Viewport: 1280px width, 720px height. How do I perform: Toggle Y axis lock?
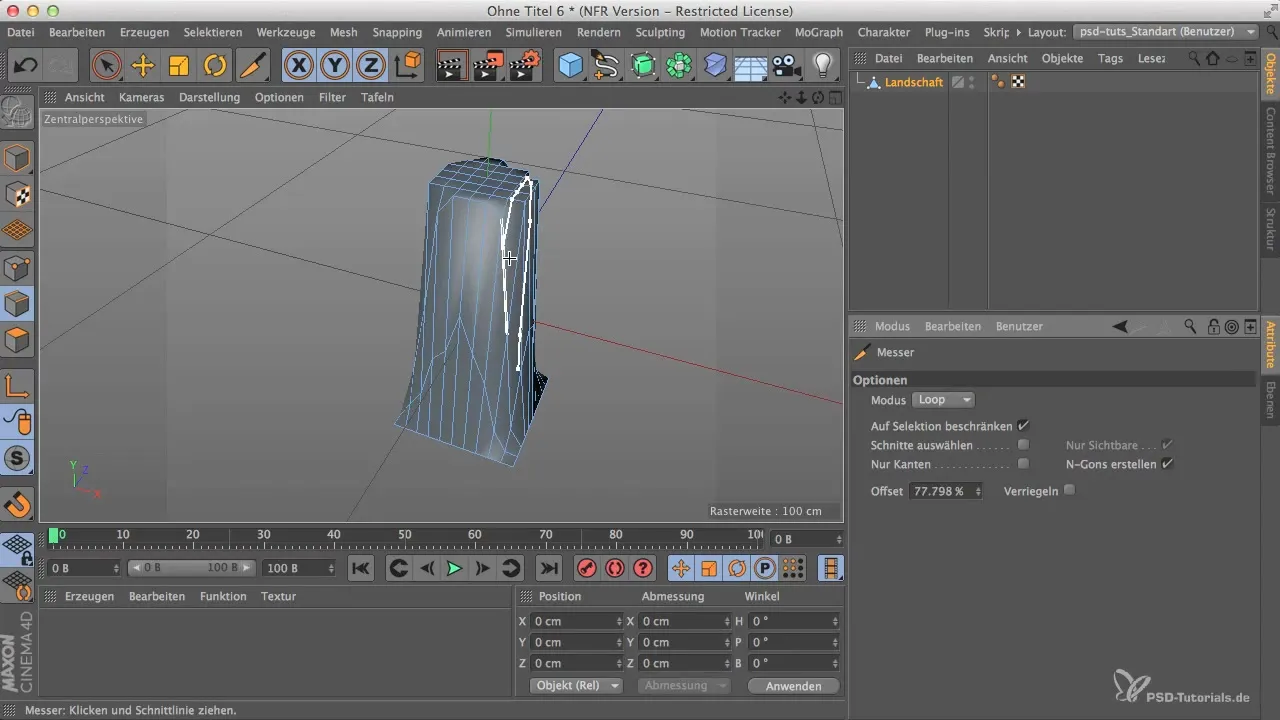point(335,66)
